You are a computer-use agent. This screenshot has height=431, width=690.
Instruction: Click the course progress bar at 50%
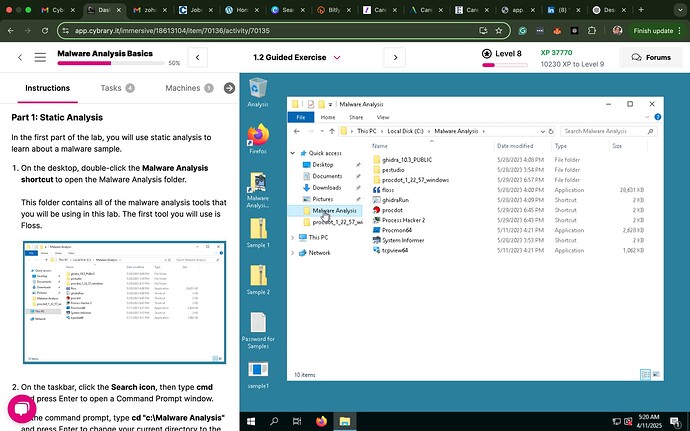pyautogui.click(x=111, y=63)
